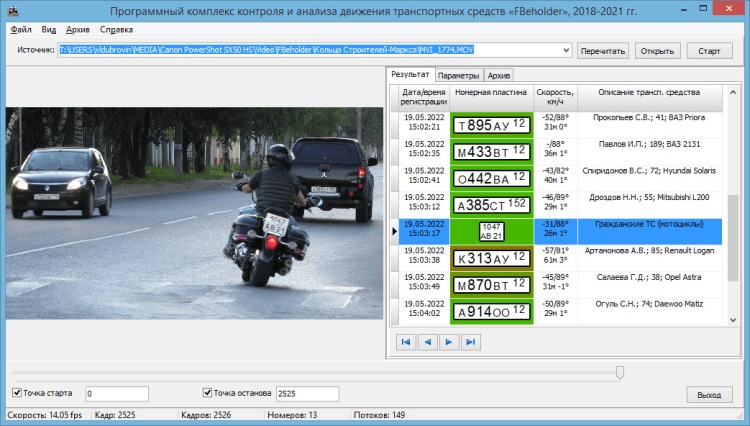Switch to the Параметры tab
750x426 pixels.
pos(458,76)
